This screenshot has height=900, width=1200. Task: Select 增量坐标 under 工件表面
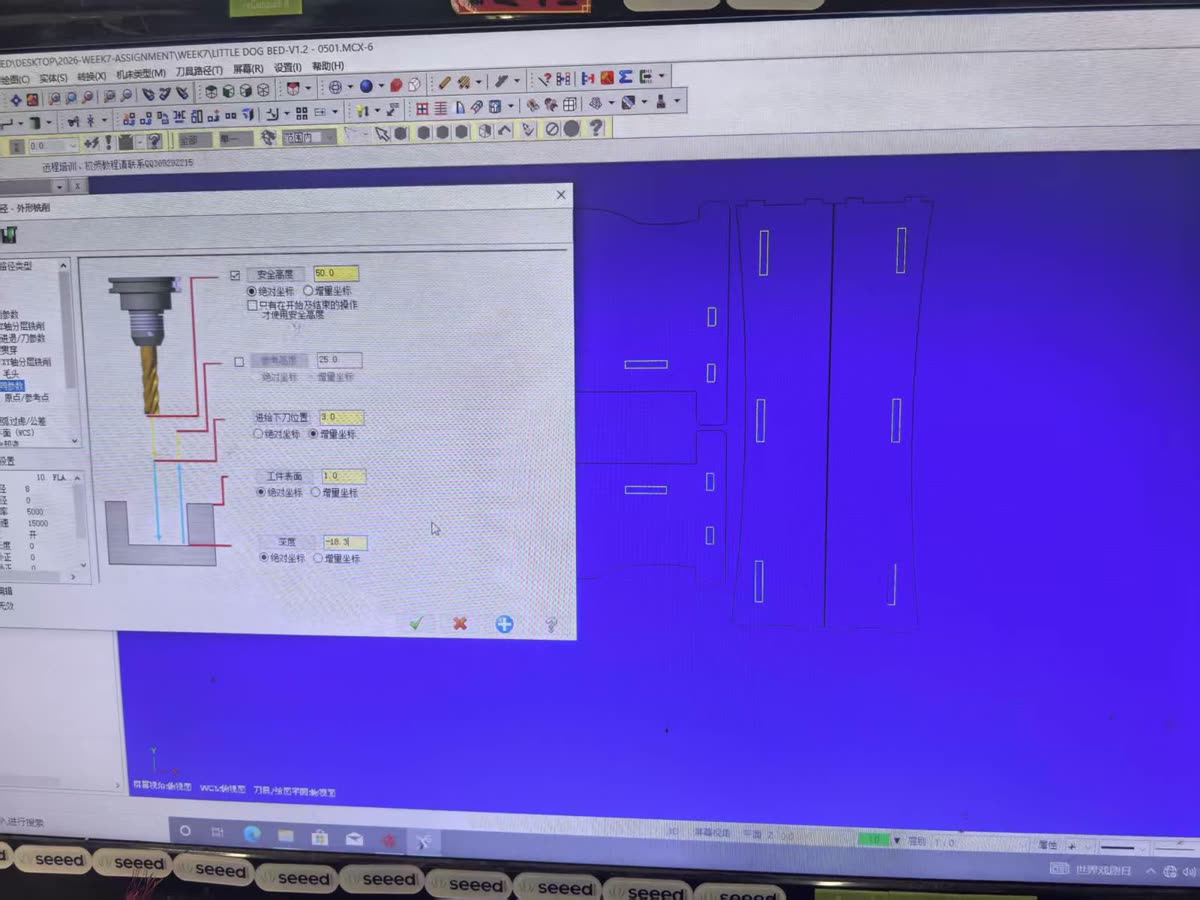click(316, 492)
